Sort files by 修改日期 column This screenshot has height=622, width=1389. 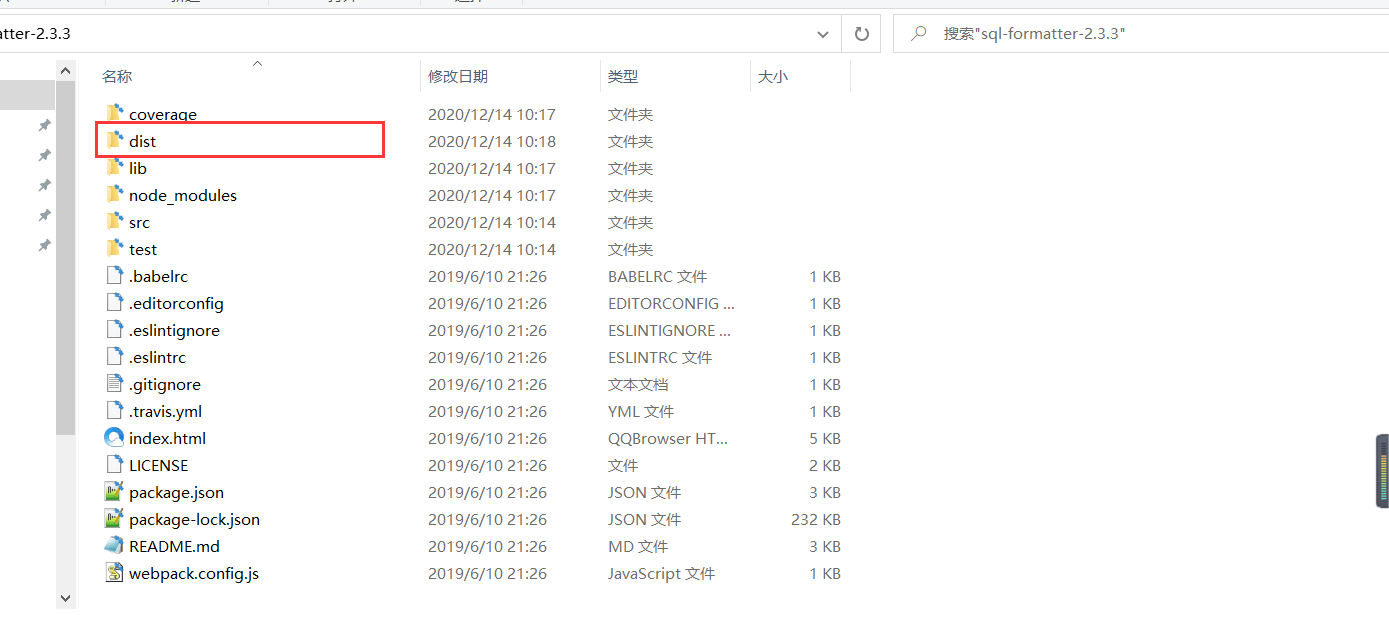point(458,76)
